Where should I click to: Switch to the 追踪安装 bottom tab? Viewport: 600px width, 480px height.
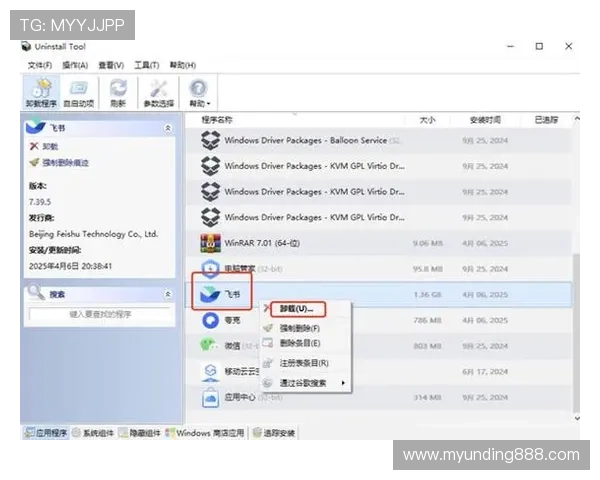(x=274, y=433)
